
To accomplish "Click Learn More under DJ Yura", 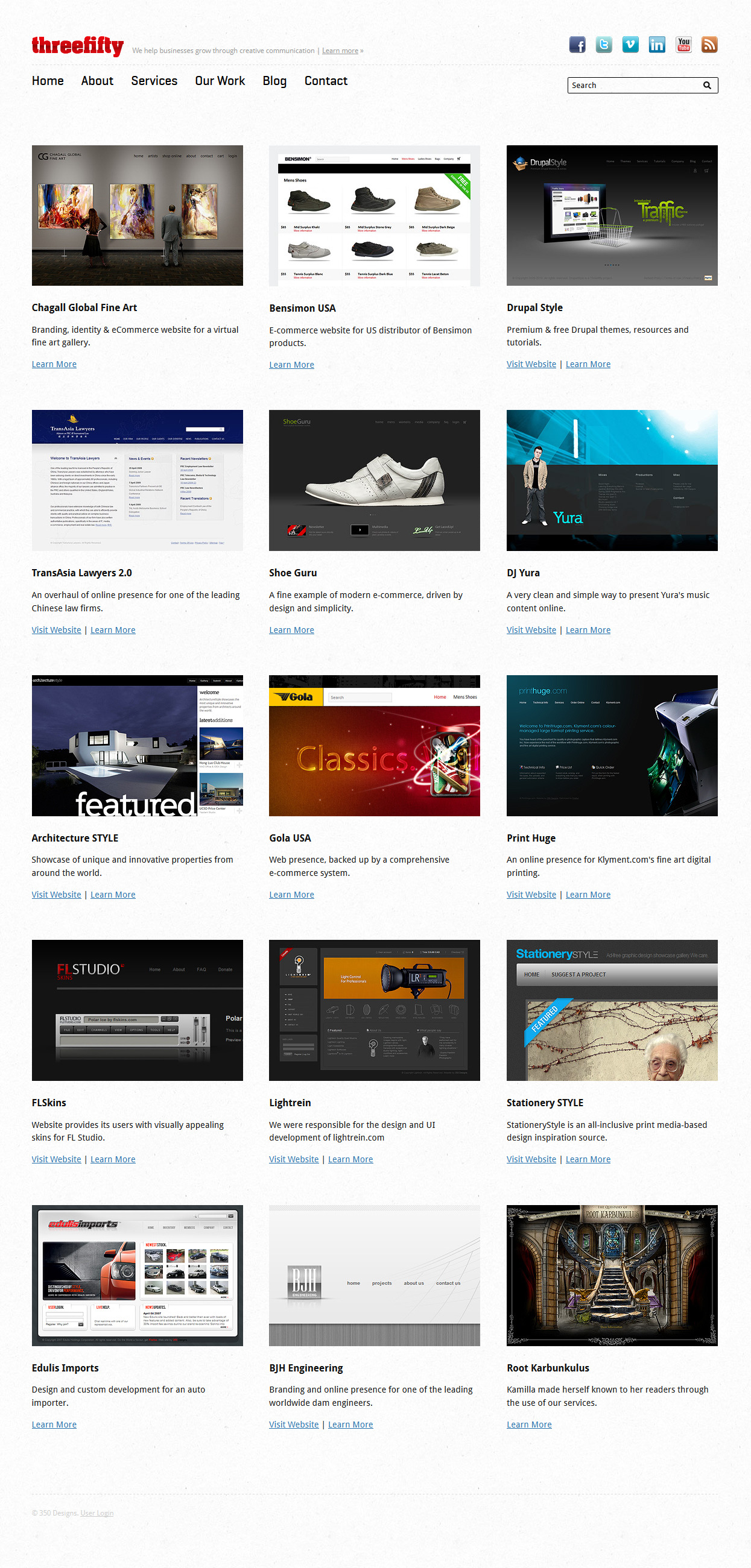I will [x=588, y=630].
